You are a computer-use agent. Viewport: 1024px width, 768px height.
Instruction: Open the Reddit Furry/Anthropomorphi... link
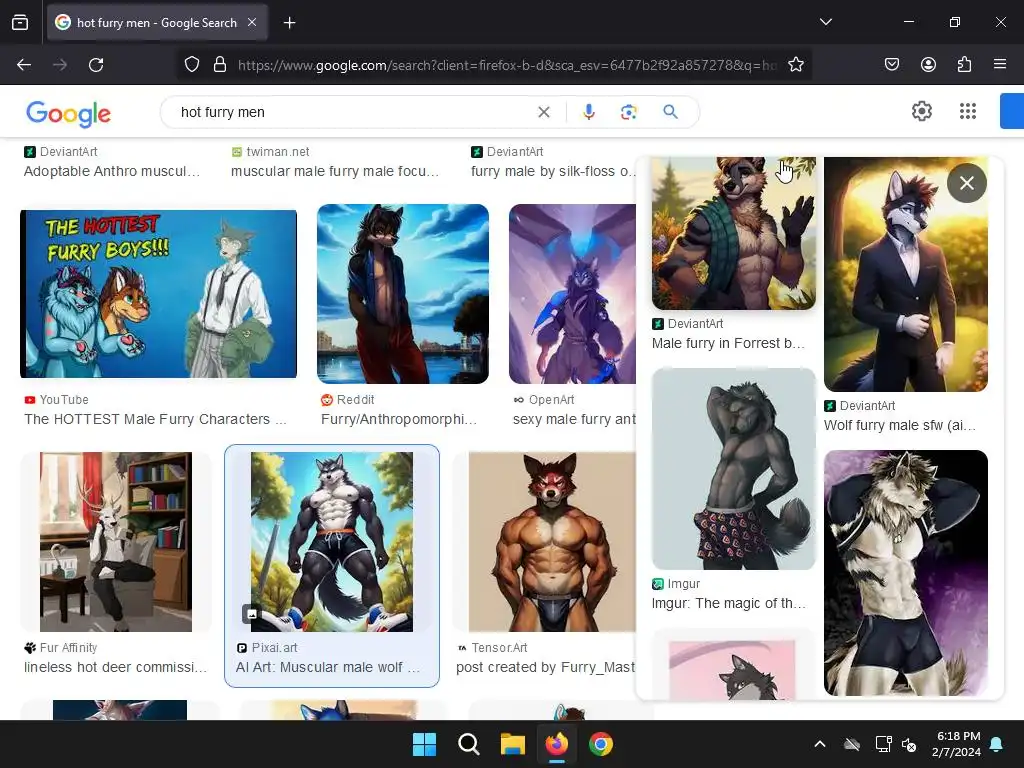(399, 419)
